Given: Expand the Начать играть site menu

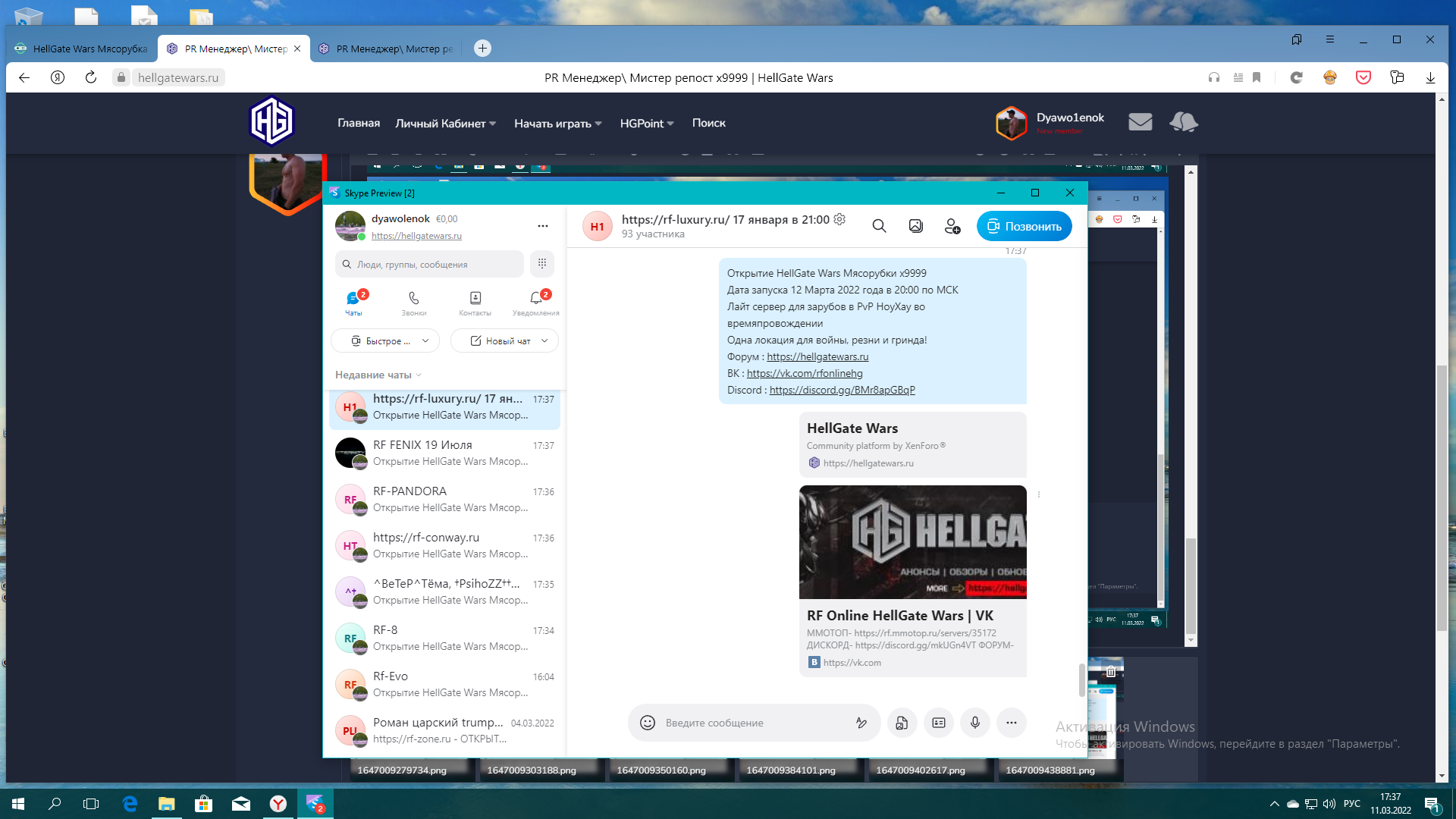Looking at the screenshot, I should coord(558,124).
